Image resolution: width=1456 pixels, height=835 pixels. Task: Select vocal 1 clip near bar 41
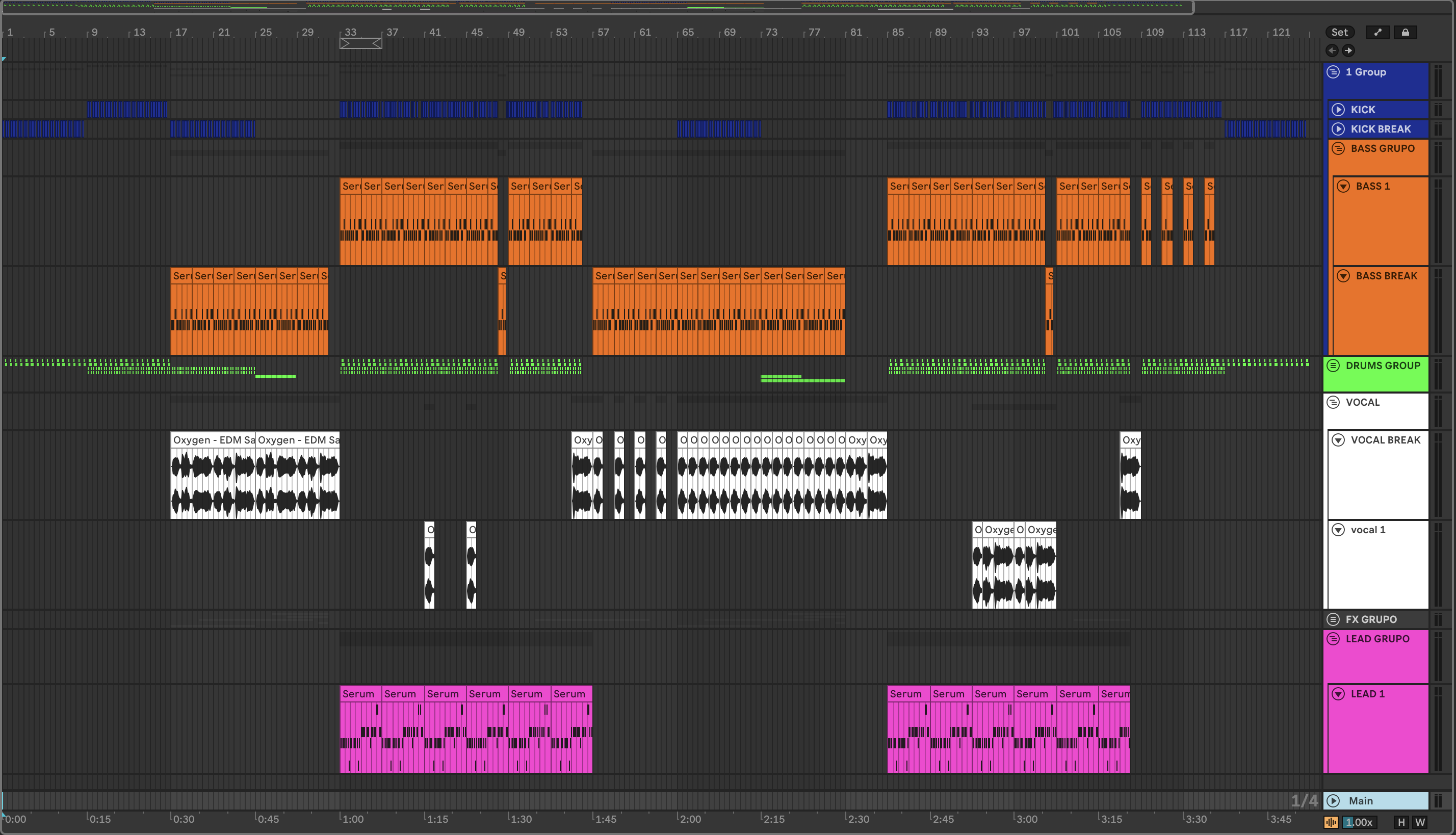430,565
